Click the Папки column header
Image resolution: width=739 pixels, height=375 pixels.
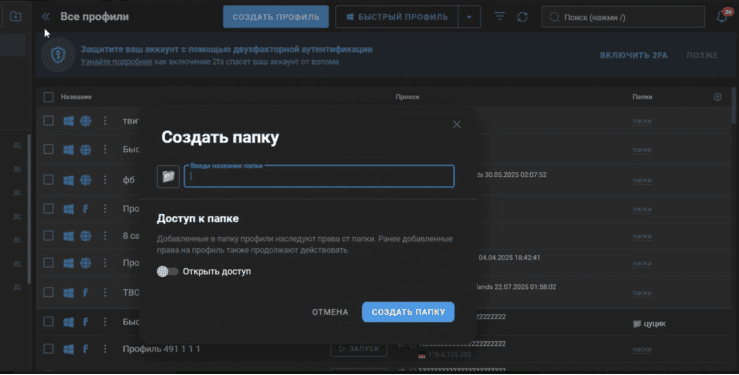[x=642, y=97]
